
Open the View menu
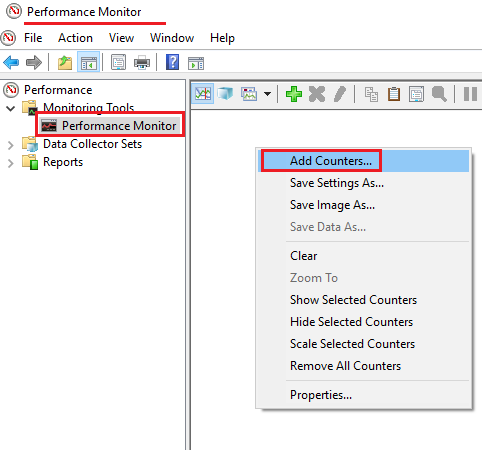[x=121, y=38]
